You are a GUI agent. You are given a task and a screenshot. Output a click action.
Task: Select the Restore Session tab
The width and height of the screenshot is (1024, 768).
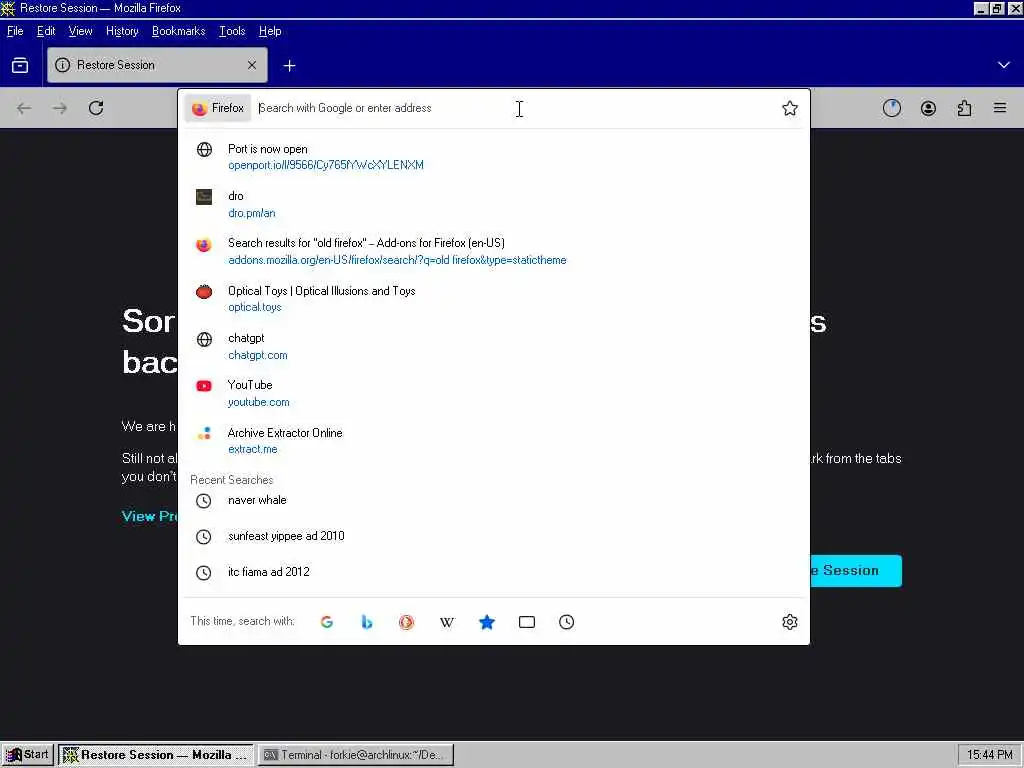[x=157, y=65]
